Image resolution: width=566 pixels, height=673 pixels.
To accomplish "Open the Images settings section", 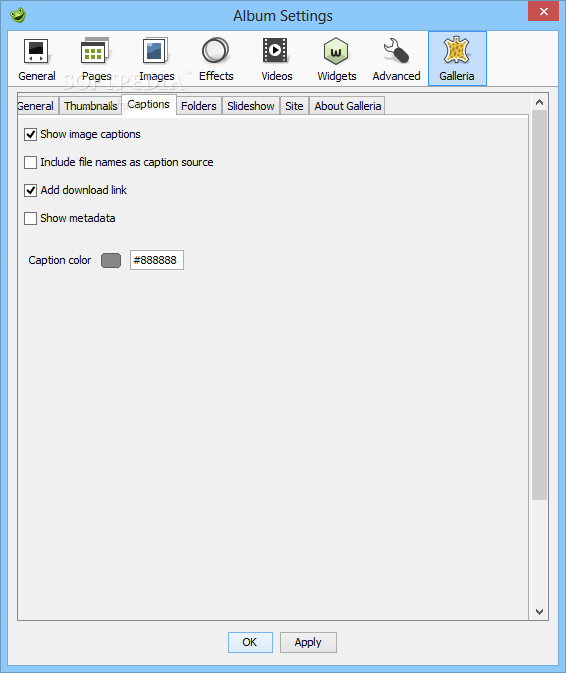I will coord(156,59).
